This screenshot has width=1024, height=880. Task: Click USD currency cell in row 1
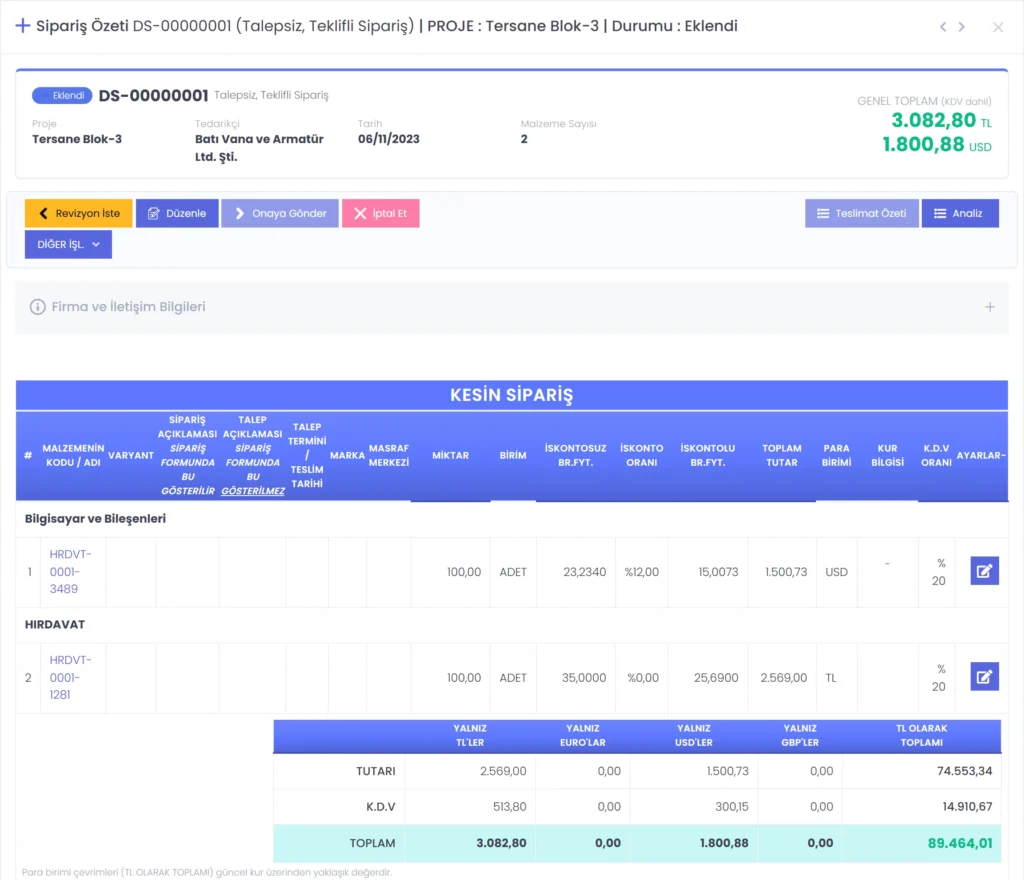[836, 572]
